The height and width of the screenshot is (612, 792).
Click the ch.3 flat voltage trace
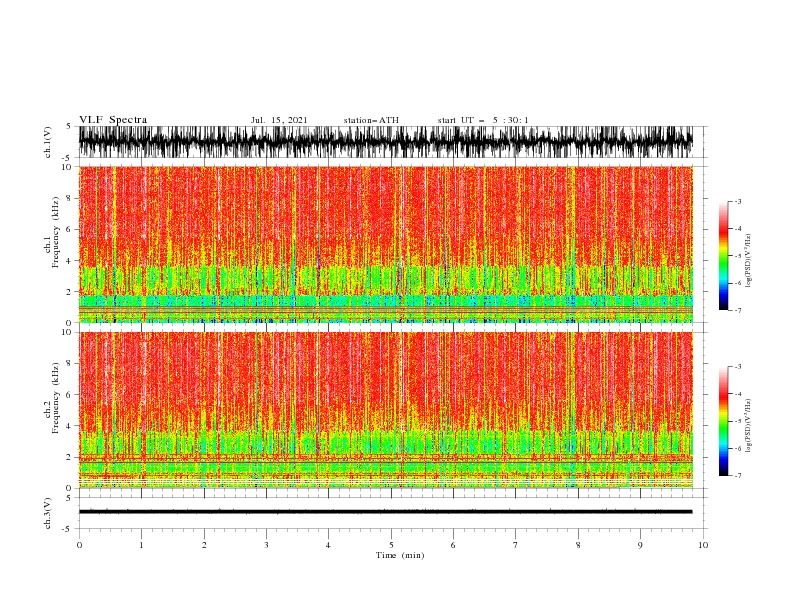pos(385,512)
